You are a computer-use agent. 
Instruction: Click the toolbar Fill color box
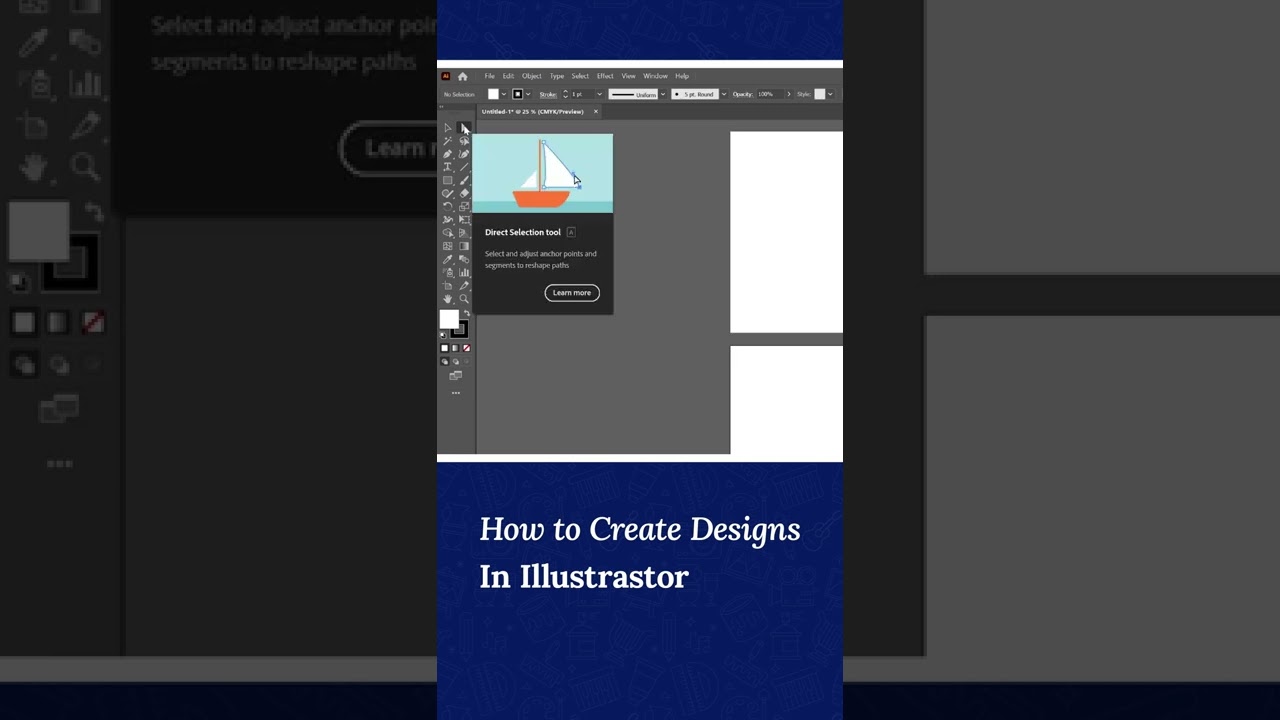click(x=449, y=319)
